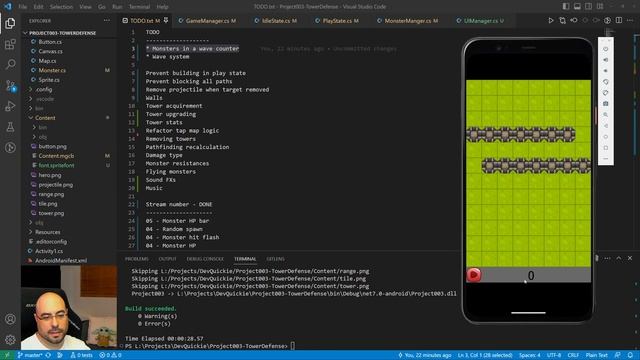
Task: Click the Split Editor icon
Action: click(x=619, y=20)
